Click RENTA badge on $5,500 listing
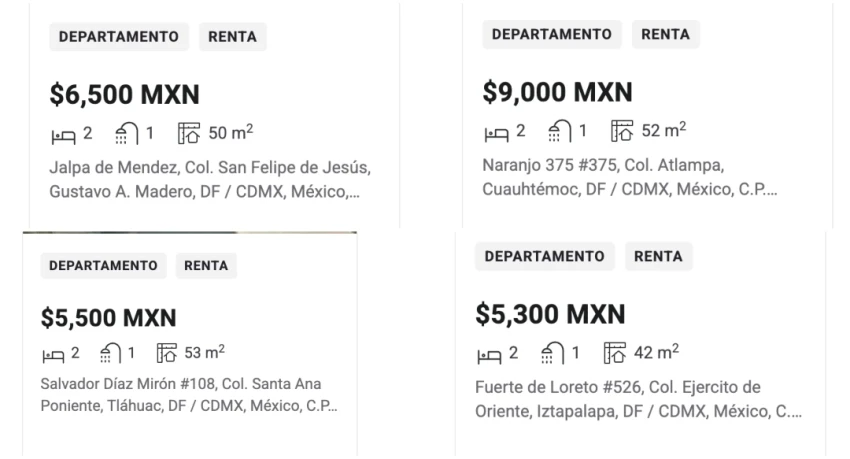Image resolution: width=850 pixels, height=459 pixels. click(x=205, y=266)
